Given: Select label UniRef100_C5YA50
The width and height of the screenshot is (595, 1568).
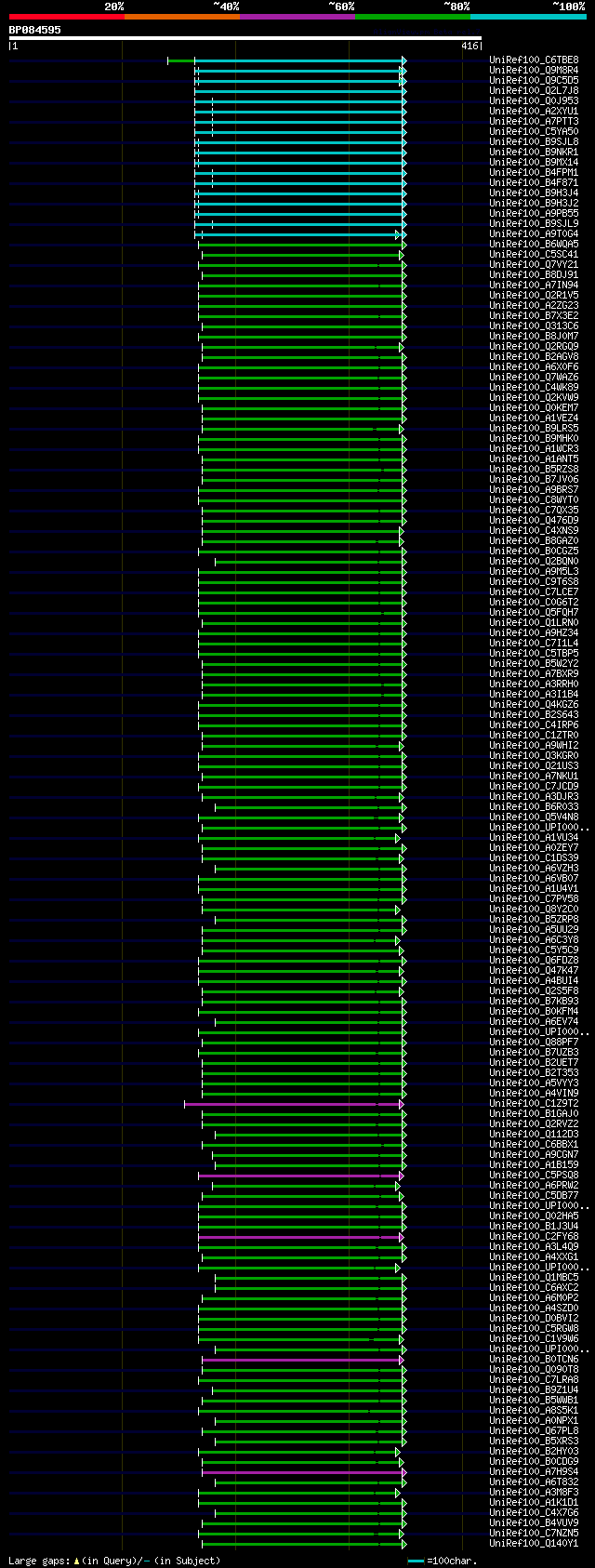Looking at the screenshot, I should pos(534,132).
